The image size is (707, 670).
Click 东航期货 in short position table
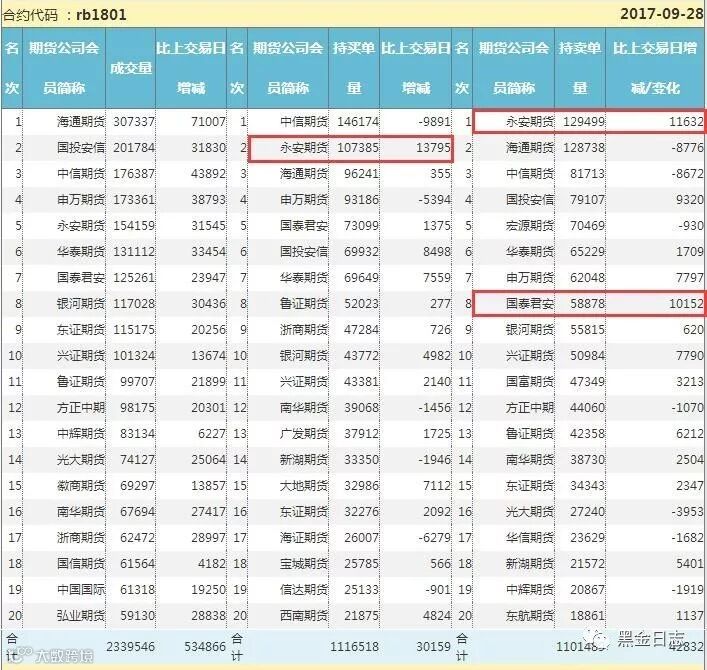[x=530, y=616]
